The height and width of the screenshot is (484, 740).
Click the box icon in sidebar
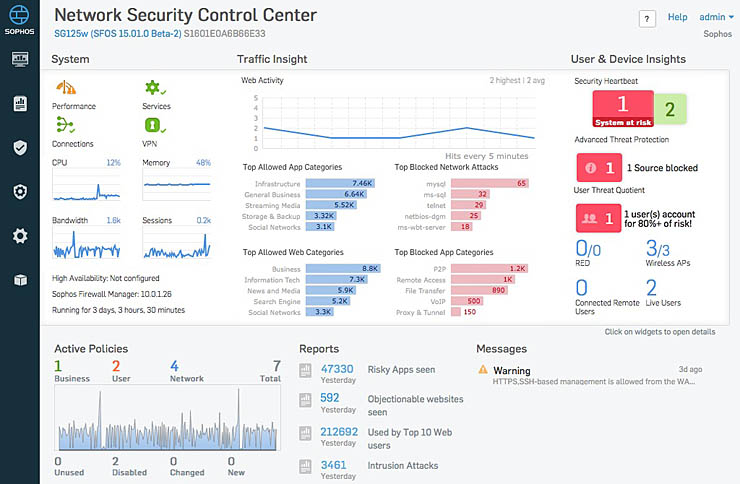pos(19,280)
